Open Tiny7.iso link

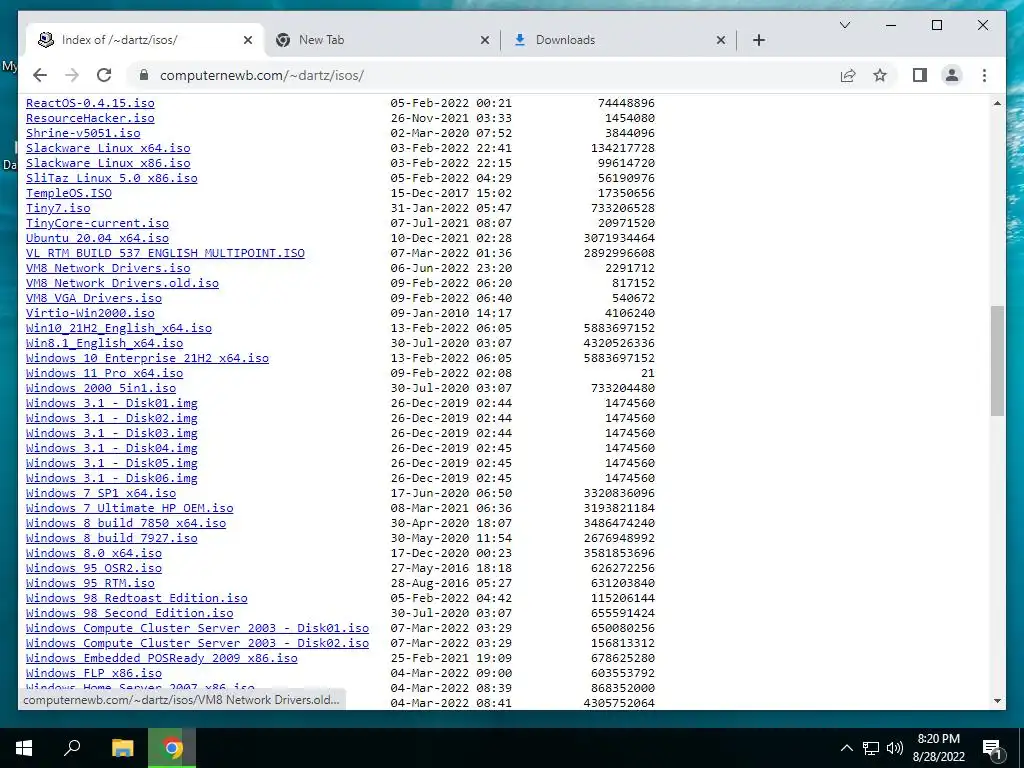pyautogui.click(x=58, y=208)
